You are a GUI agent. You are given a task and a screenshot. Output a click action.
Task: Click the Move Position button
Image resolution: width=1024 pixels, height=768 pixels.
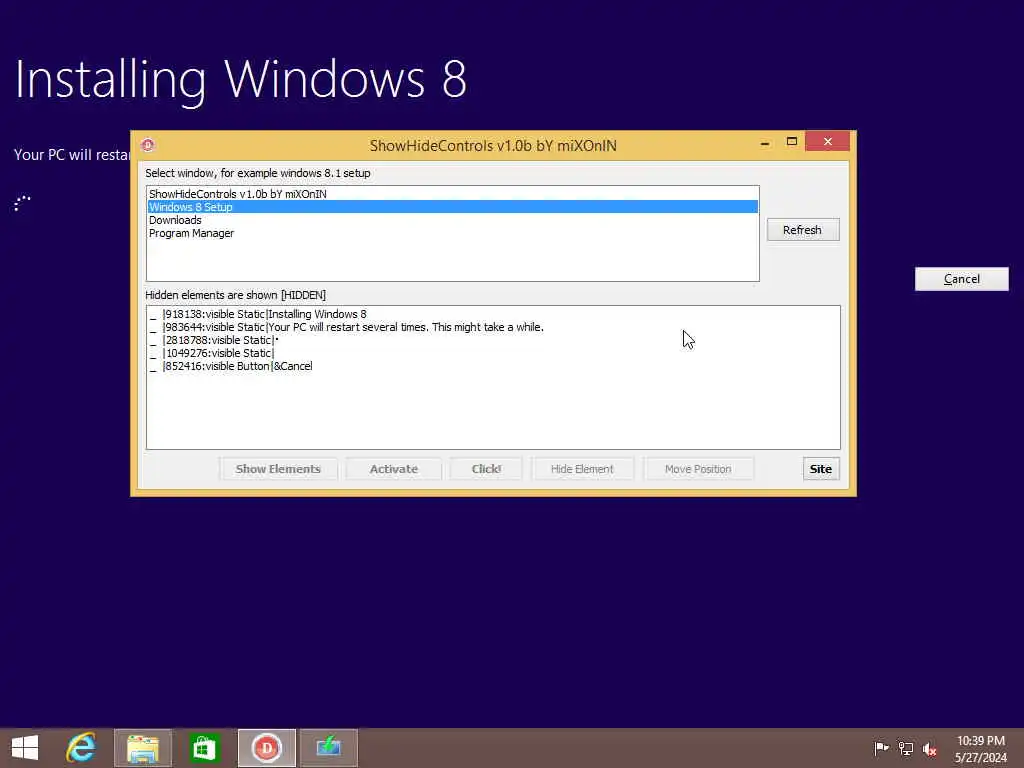pos(697,469)
